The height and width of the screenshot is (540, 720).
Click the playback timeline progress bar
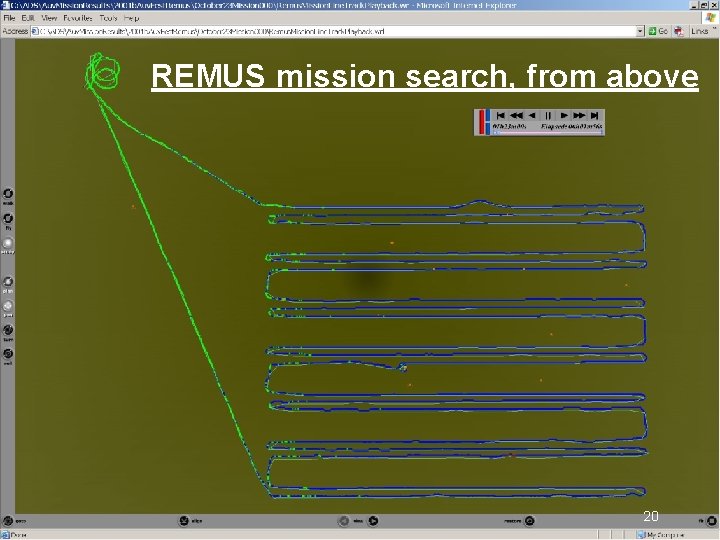tap(547, 133)
